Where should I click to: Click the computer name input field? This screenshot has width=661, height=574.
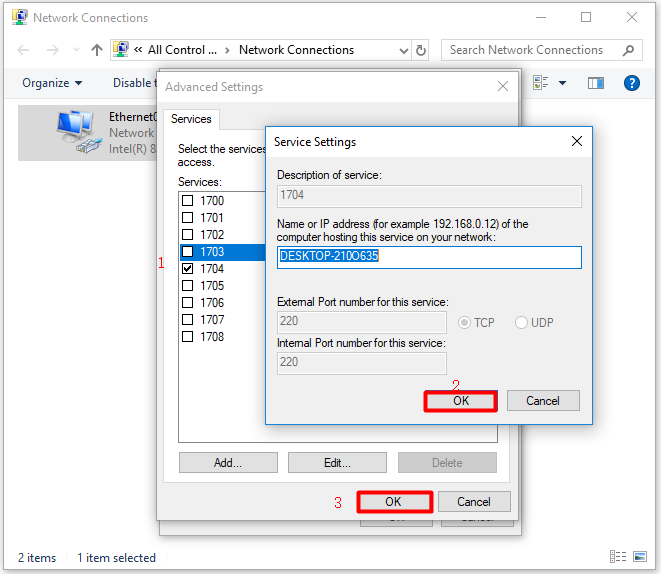coord(429,257)
